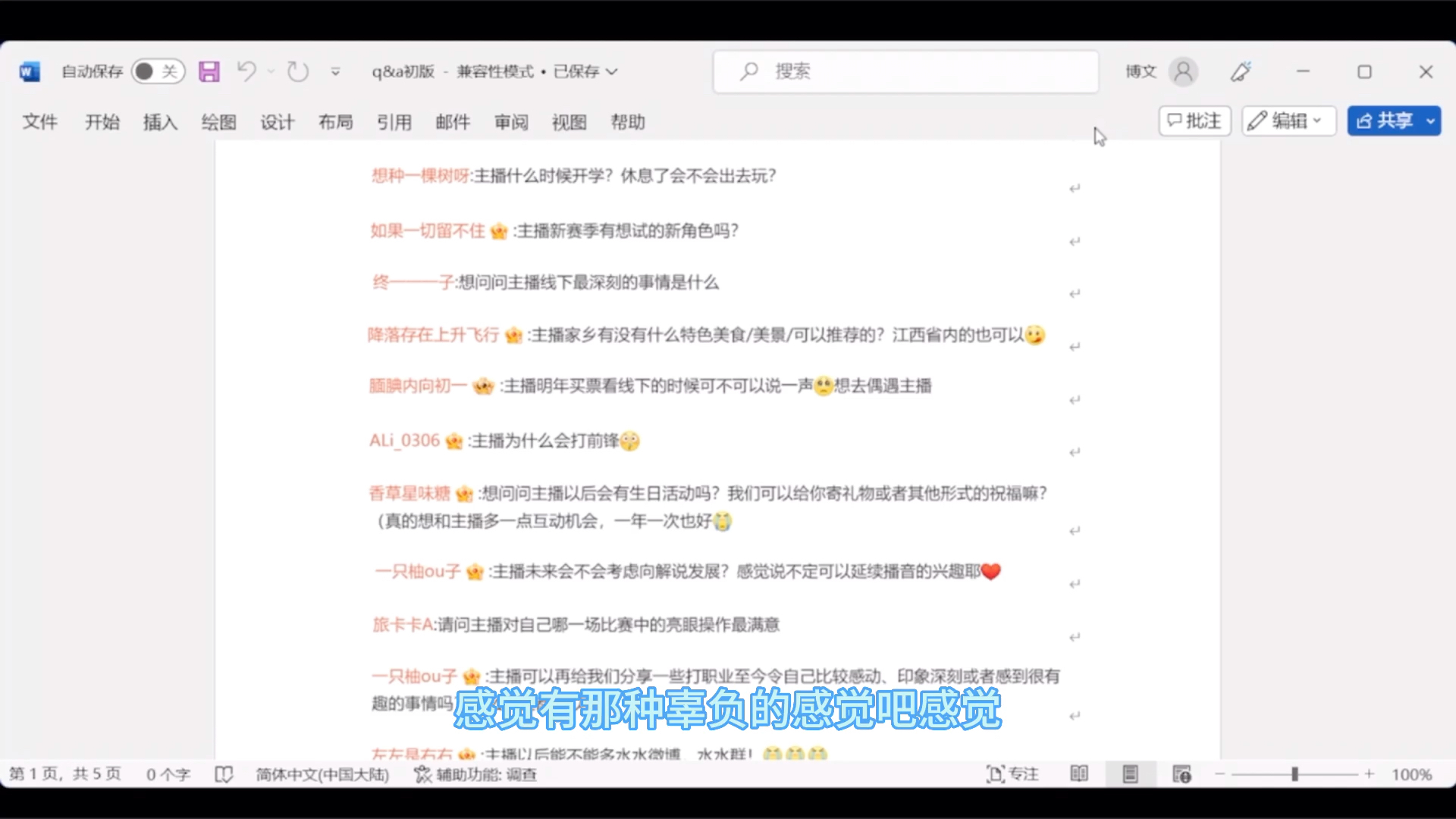Open the 博文 account profile avatar
The width and height of the screenshot is (1456, 819).
[x=1183, y=71]
